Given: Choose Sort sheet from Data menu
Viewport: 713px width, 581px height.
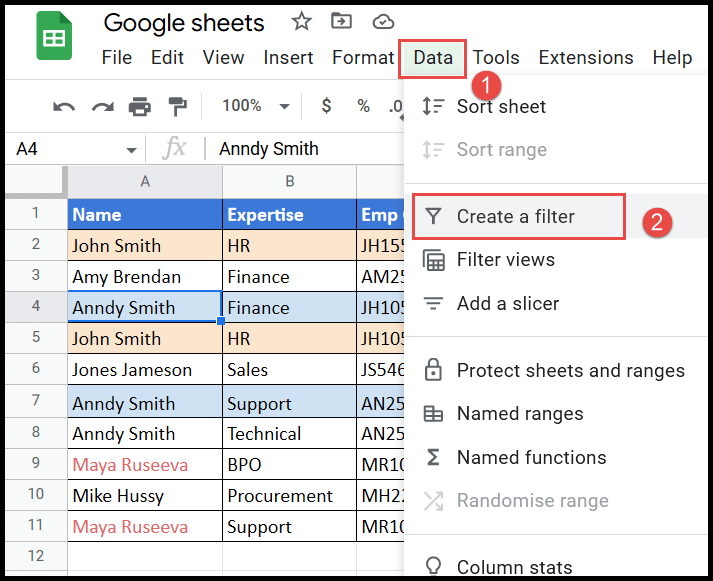Looking at the screenshot, I should (x=556, y=106).
